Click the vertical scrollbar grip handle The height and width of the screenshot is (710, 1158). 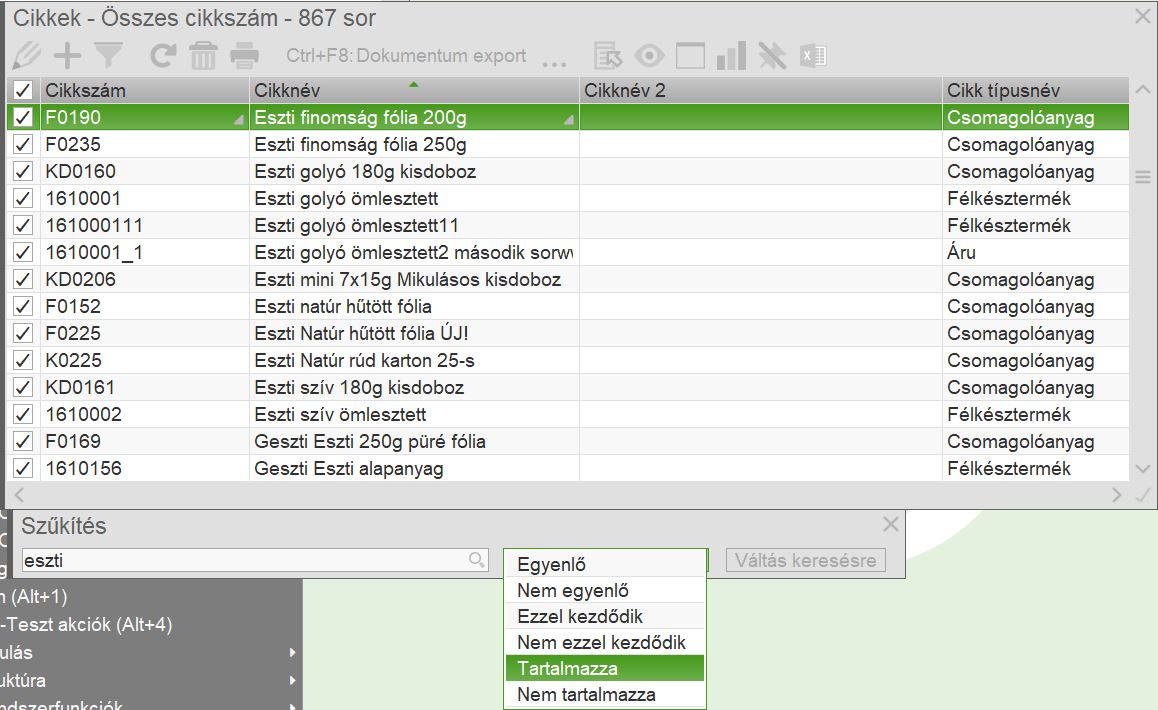[1142, 177]
